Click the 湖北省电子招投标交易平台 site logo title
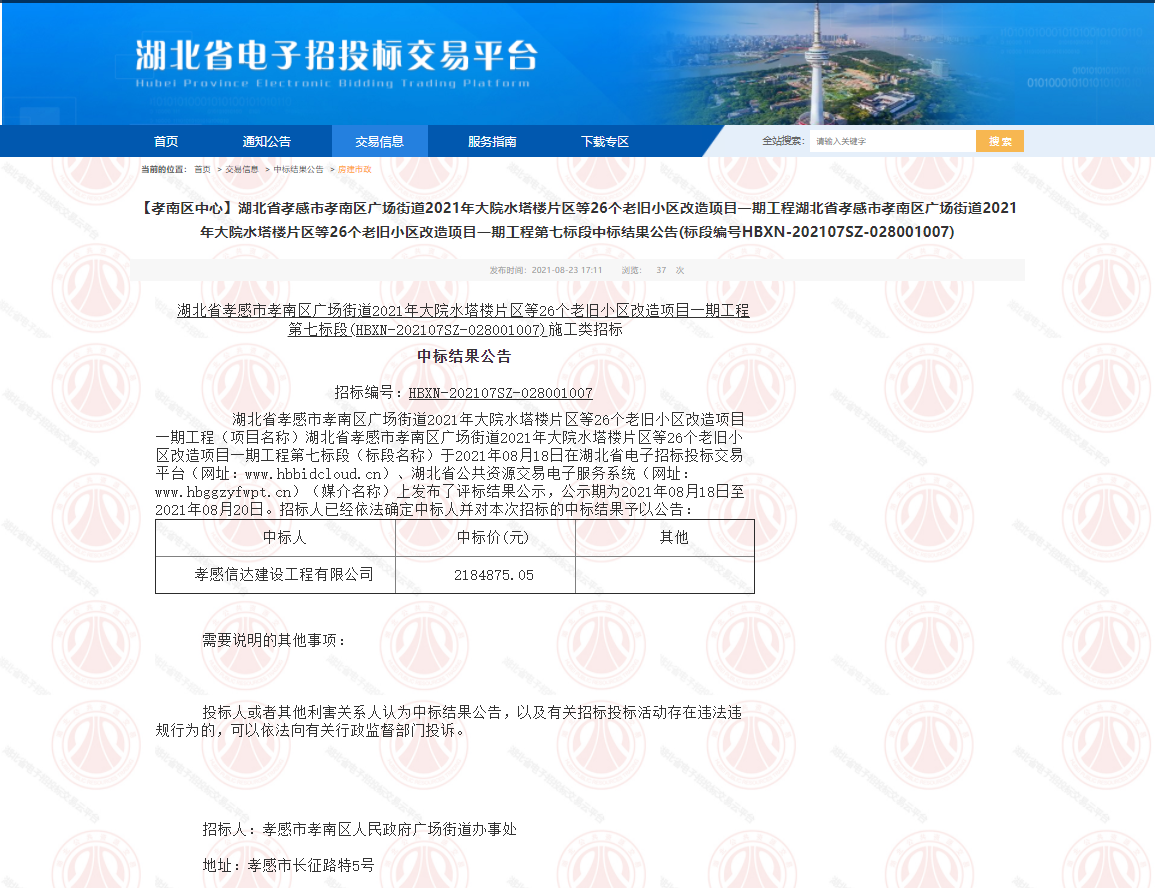The image size is (1155, 888). (x=336, y=57)
